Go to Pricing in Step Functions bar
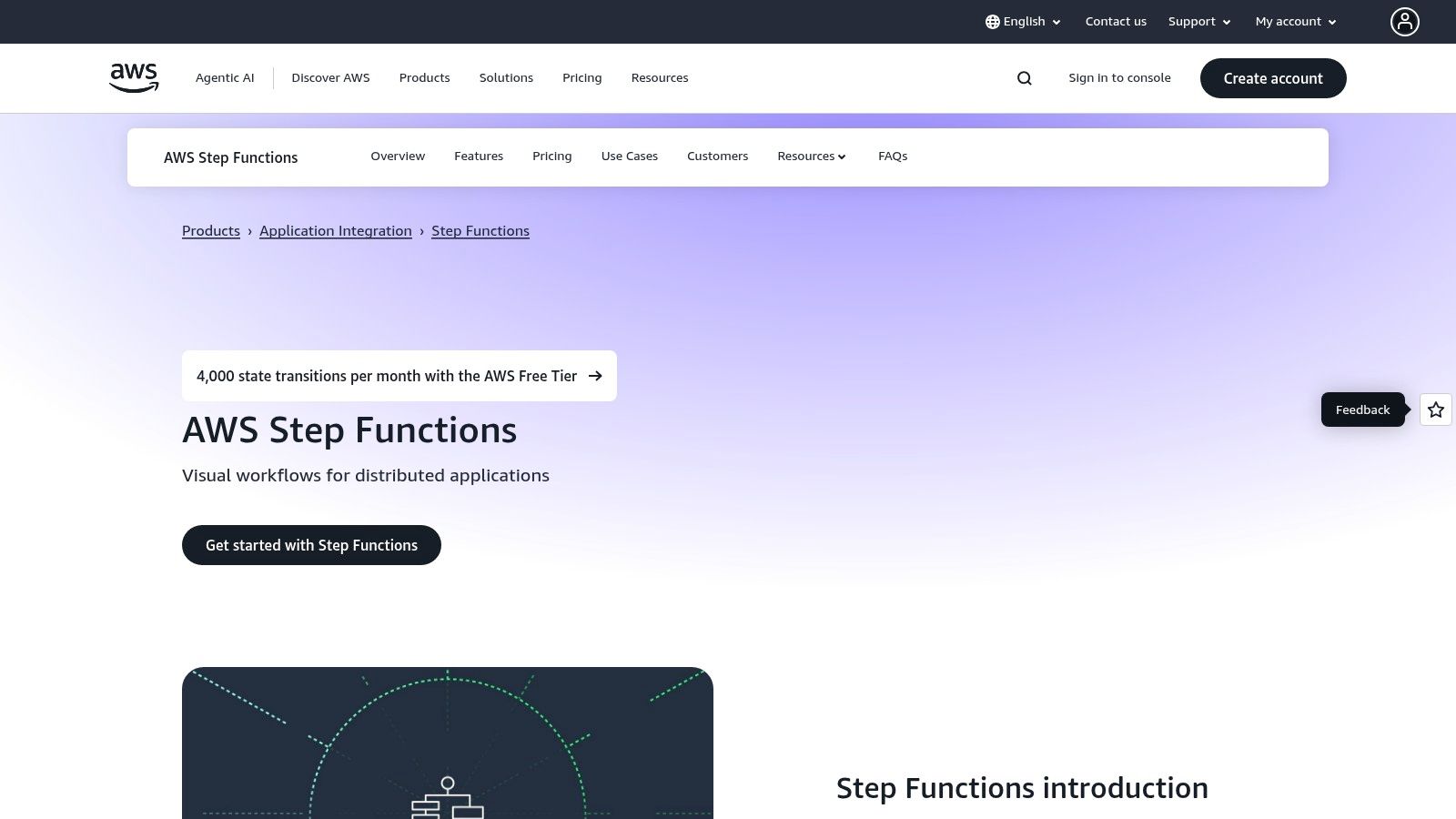 pyautogui.click(x=552, y=157)
